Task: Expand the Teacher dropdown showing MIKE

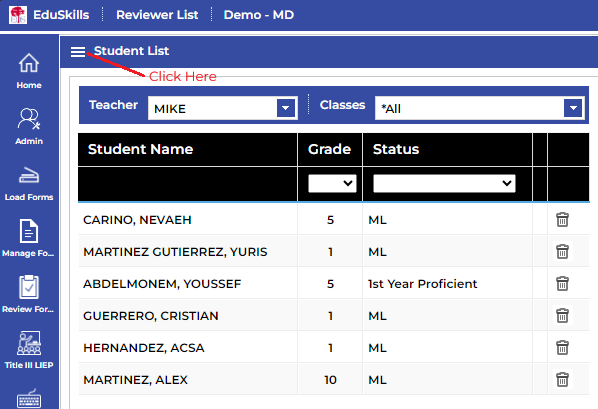Action: click(223, 108)
